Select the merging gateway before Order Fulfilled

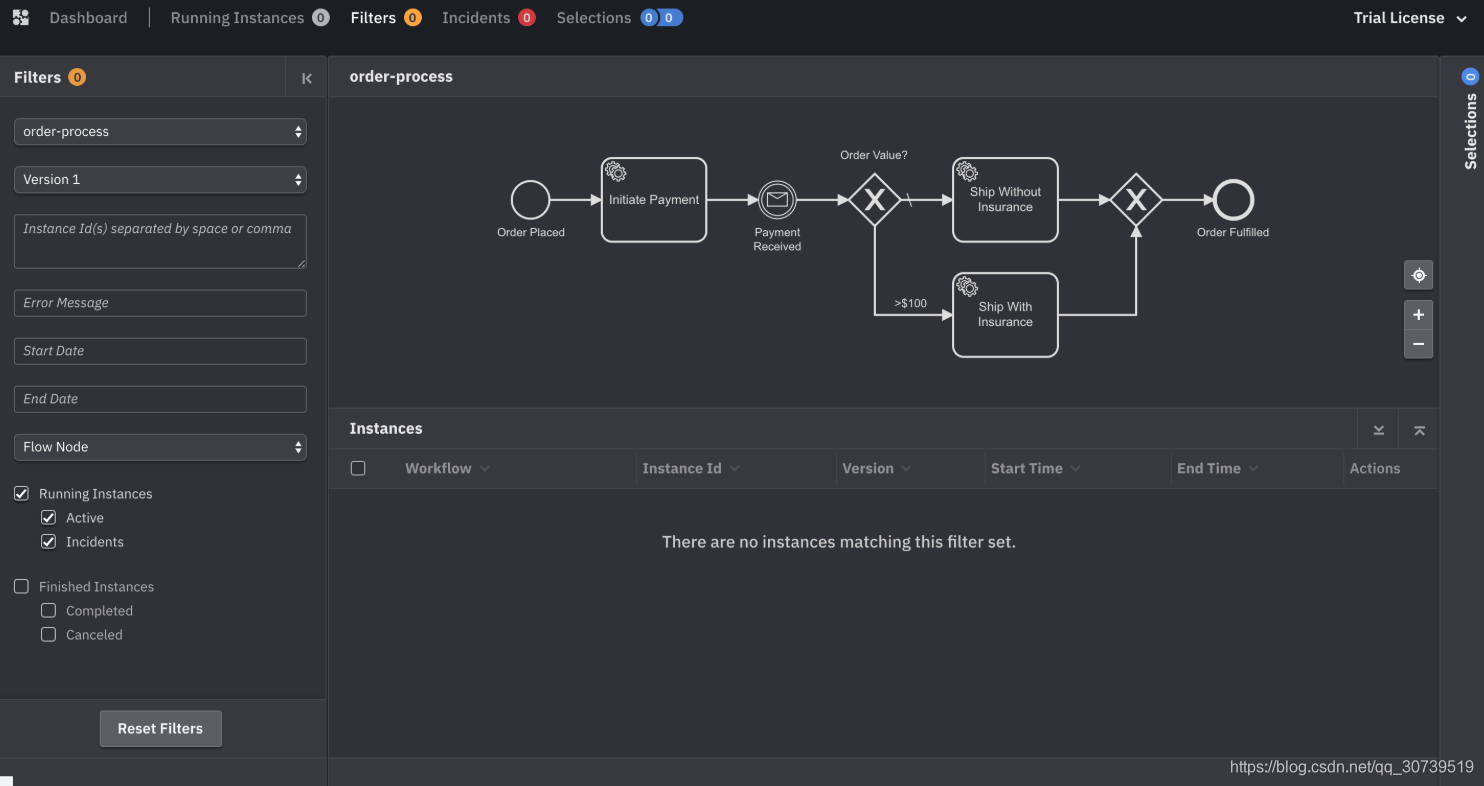(1136, 200)
